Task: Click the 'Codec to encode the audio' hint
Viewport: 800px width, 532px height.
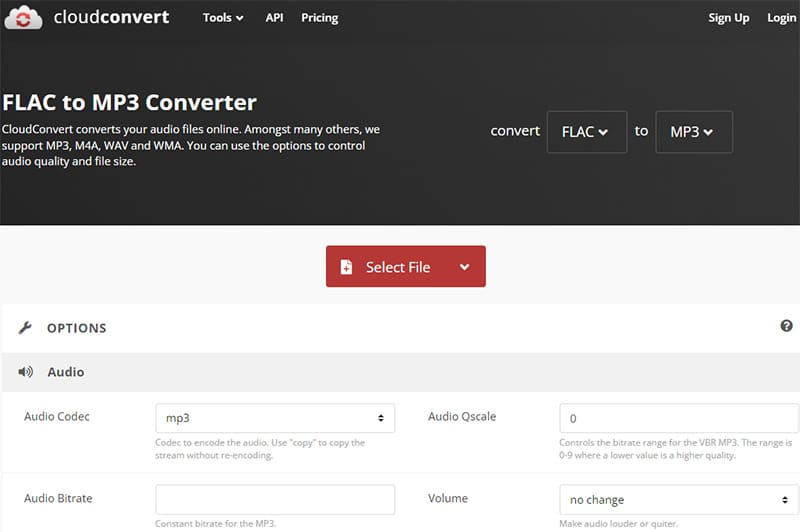Action: 260,449
